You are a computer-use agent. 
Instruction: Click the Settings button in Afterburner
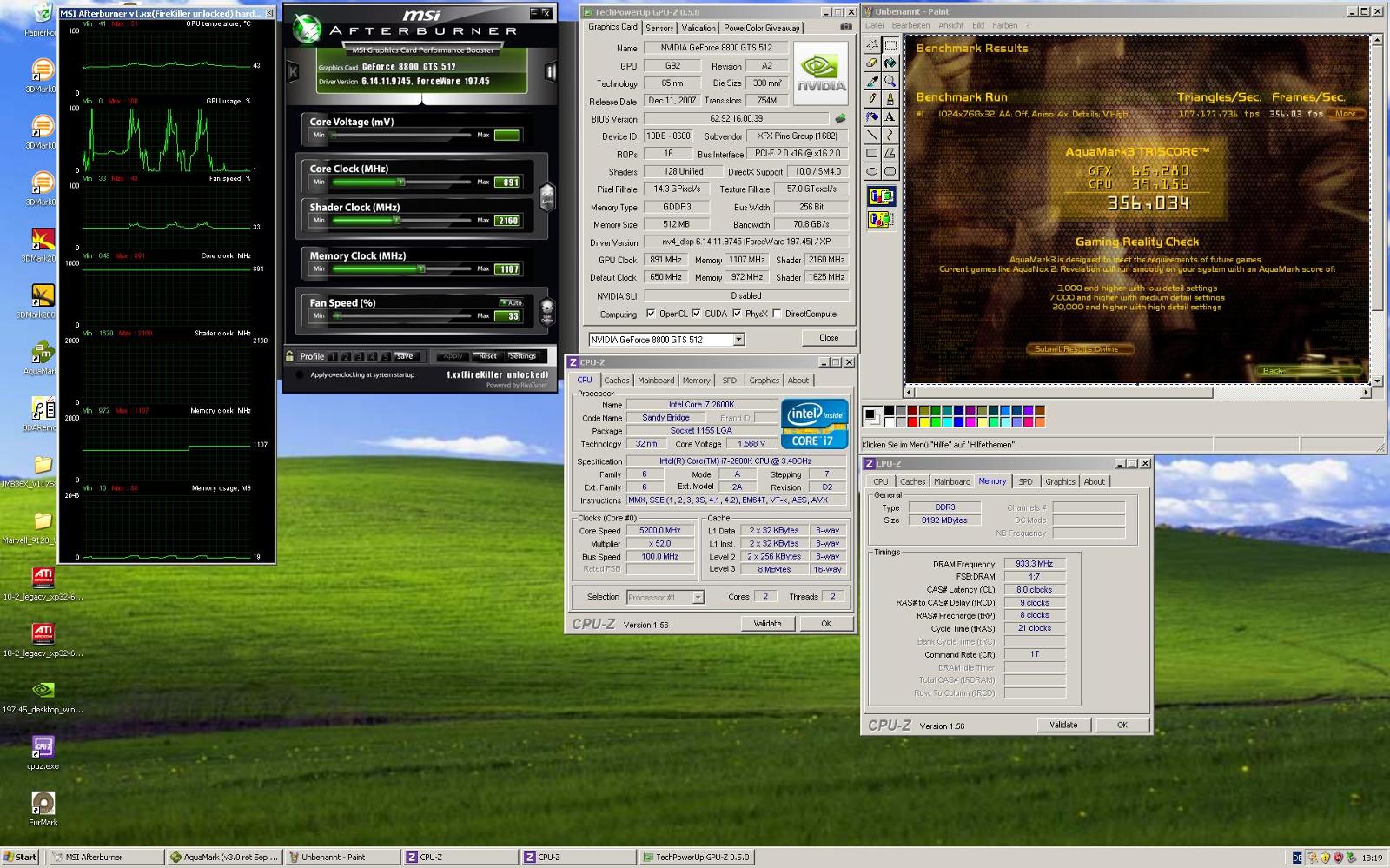[x=522, y=356]
